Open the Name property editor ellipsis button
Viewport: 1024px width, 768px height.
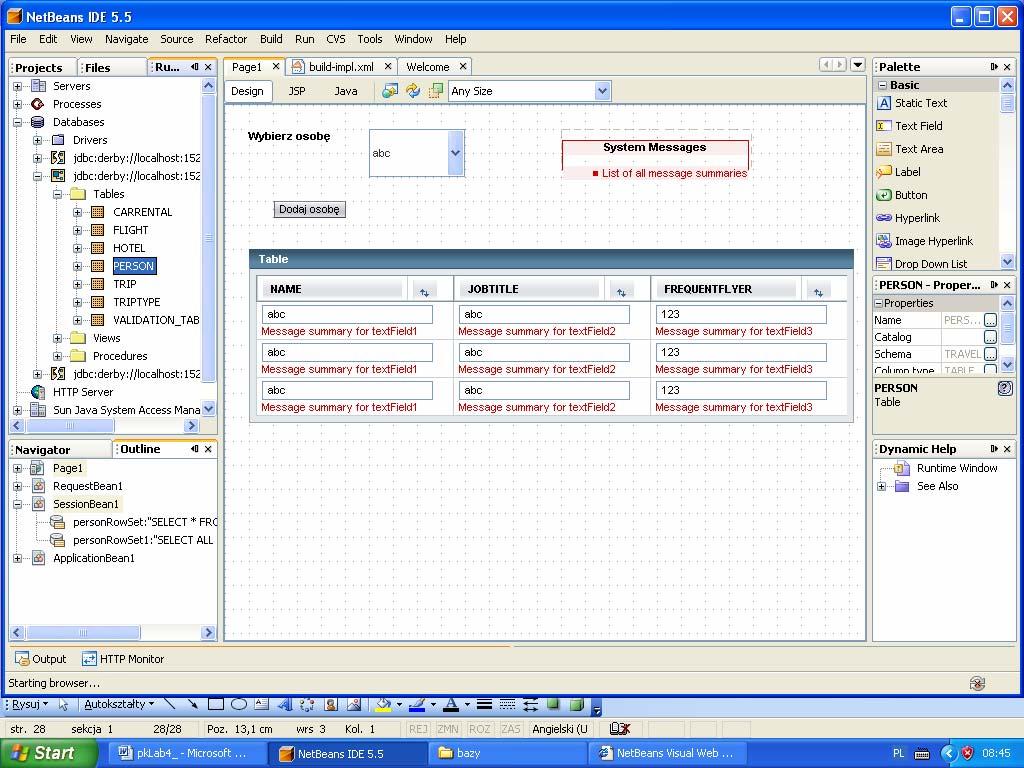[990, 320]
